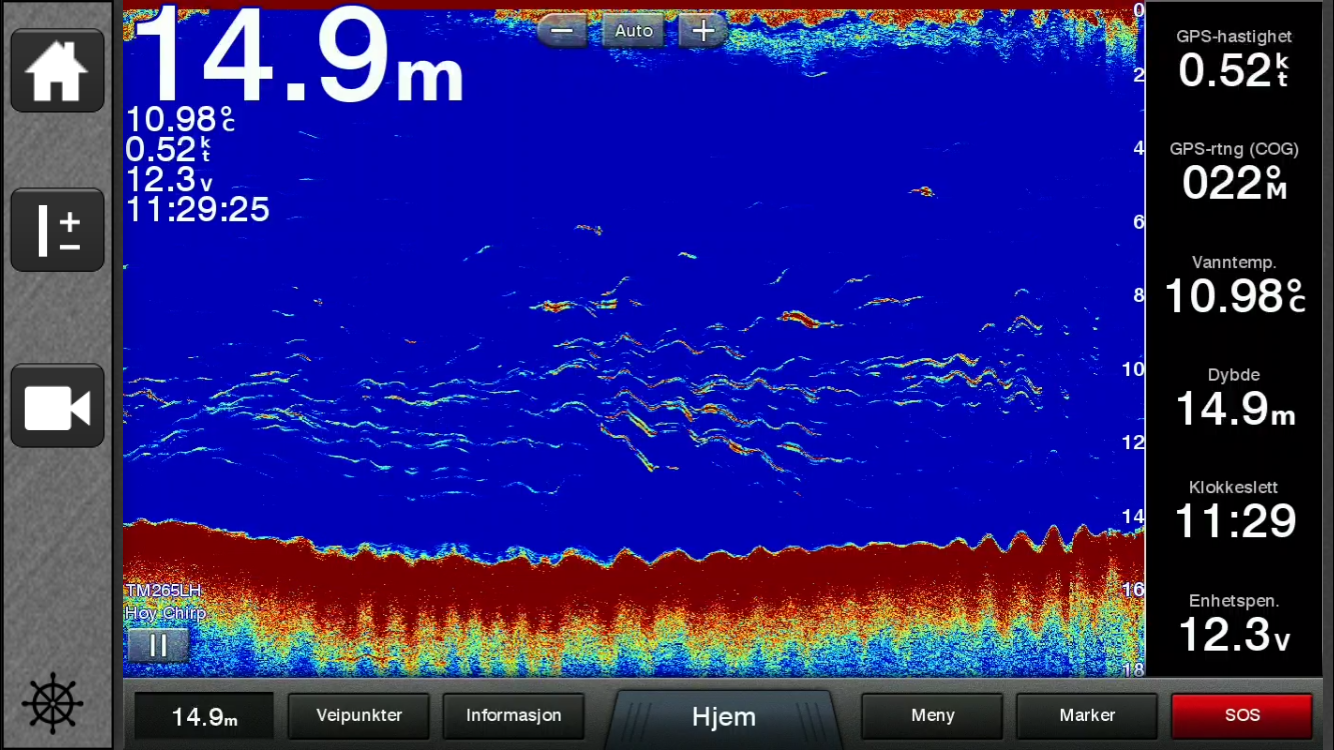Tap the Dybde 14.9 m data field
1334x750 pixels.
(1234, 398)
